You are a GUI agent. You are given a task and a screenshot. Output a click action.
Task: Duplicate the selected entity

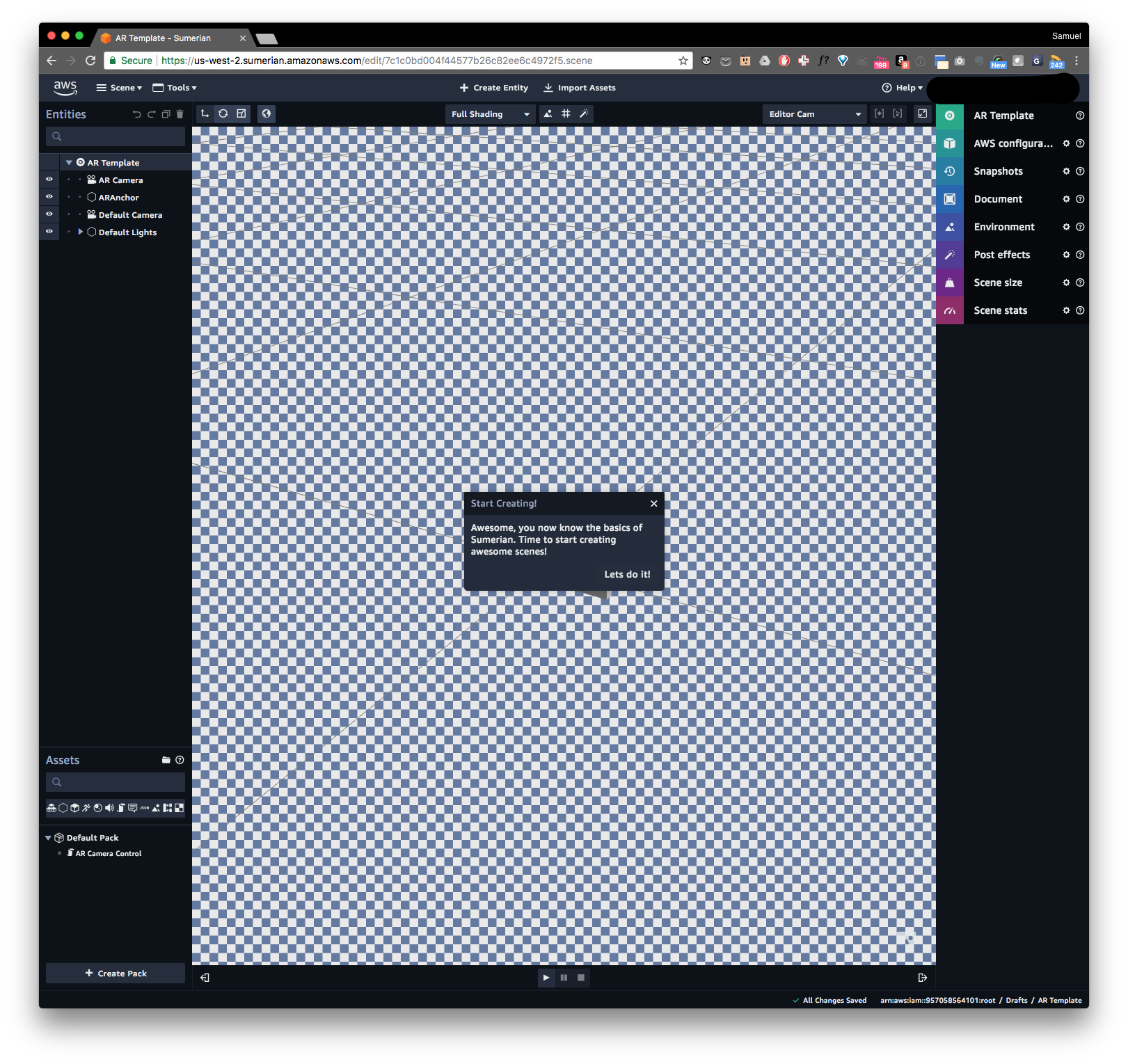166,114
